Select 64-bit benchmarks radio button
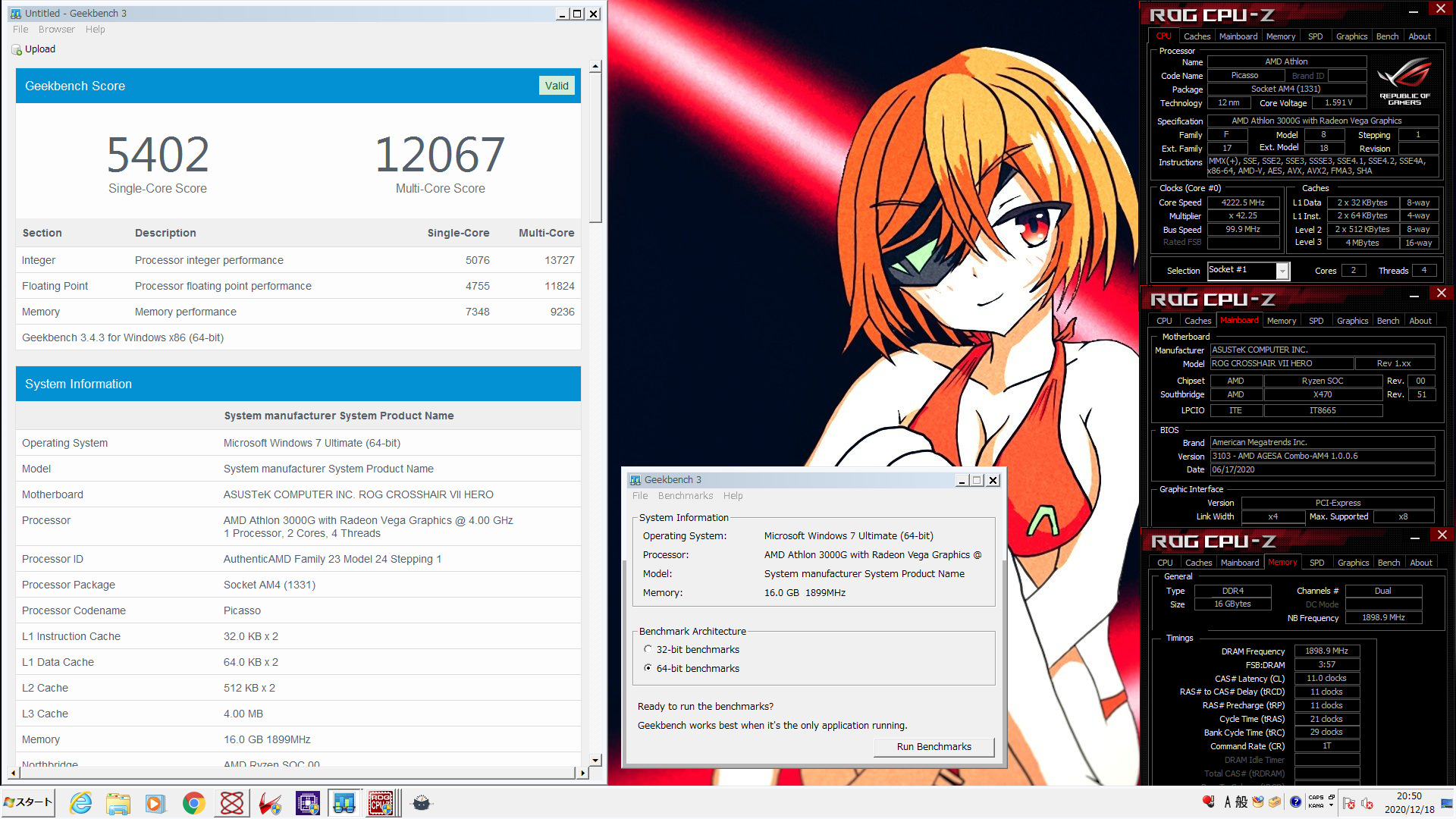The image size is (1456, 819). click(x=648, y=668)
